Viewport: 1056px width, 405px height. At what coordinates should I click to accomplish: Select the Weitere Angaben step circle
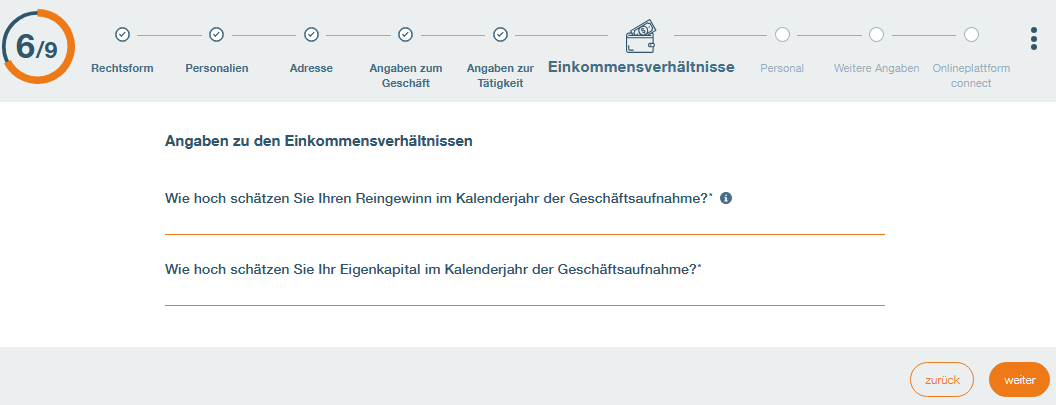pyautogui.click(x=876, y=35)
